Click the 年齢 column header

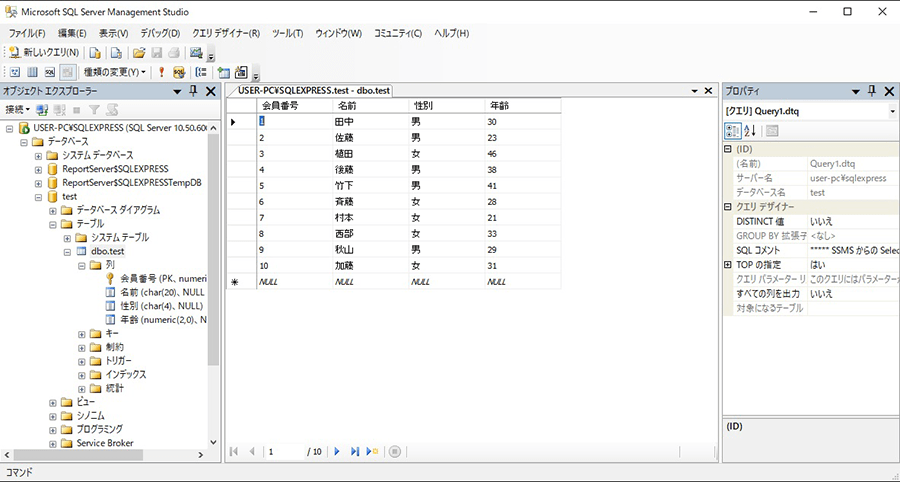pyautogui.click(x=522, y=106)
